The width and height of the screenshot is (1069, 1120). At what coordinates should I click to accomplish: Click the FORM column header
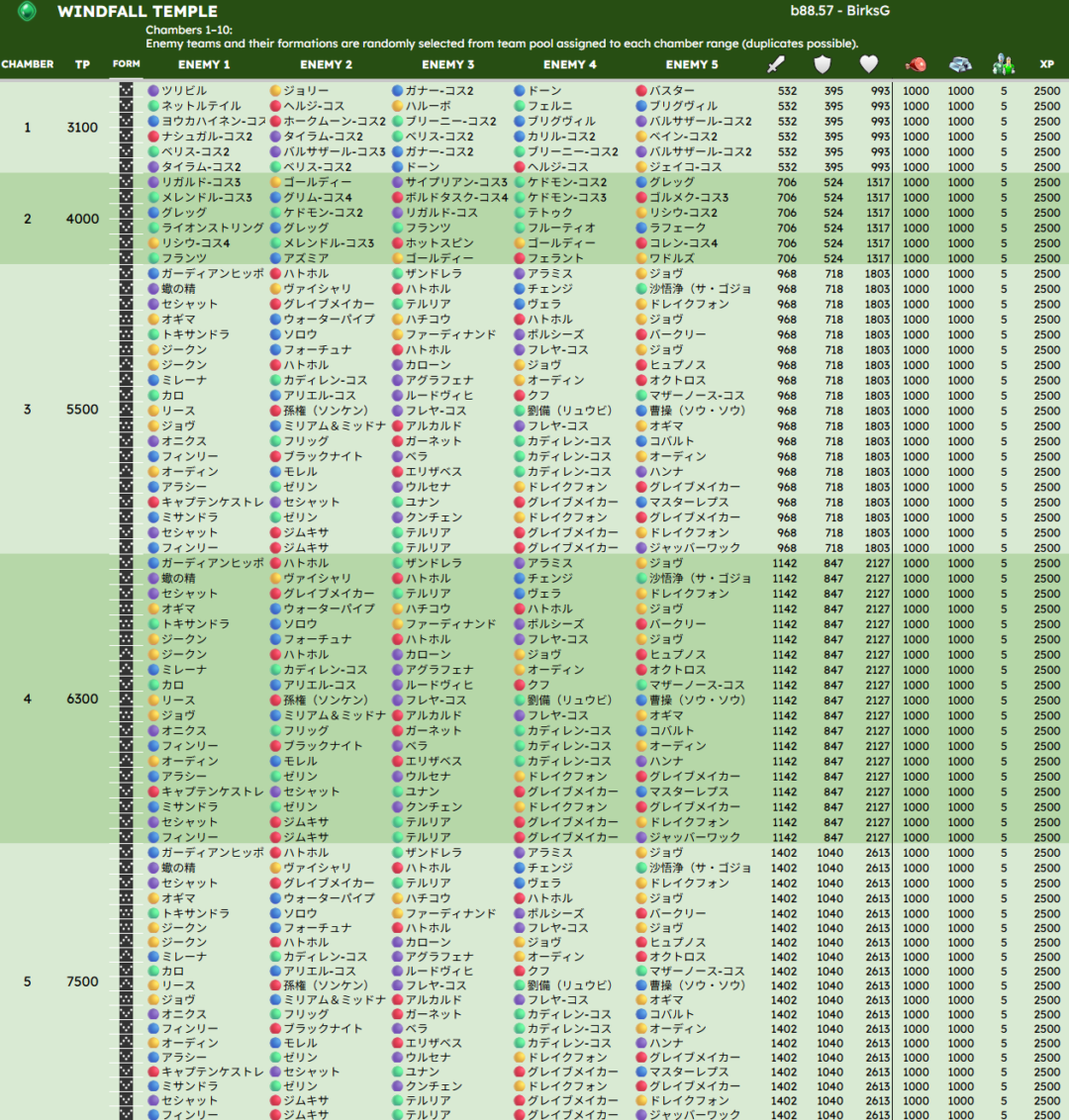(127, 63)
